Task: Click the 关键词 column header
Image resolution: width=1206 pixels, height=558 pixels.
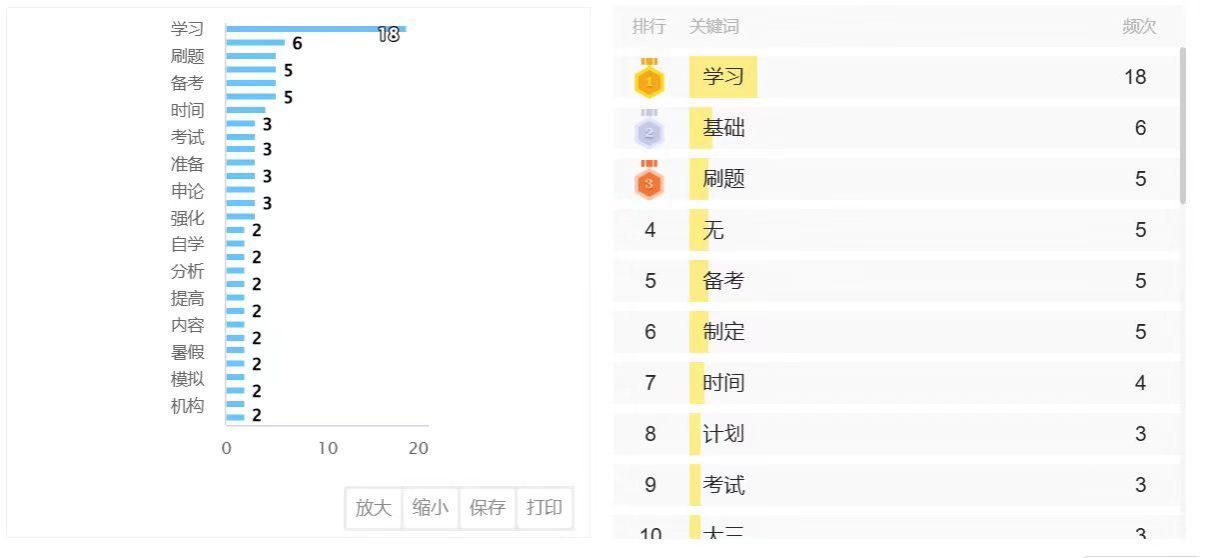Action: [714, 27]
